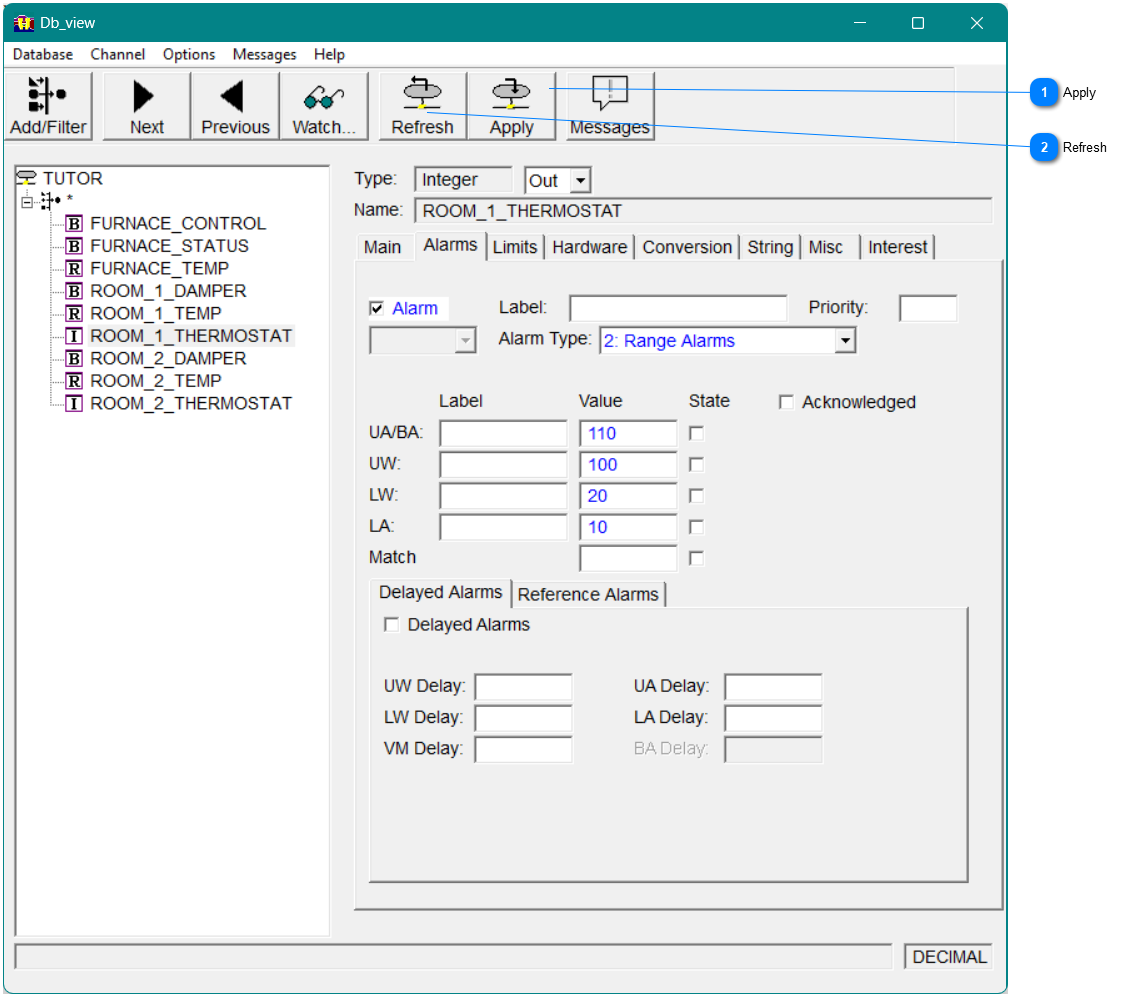The width and height of the screenshot is (1123, 997).
Task: Toggle the Acknowledged checkbox
Action: 786,402
